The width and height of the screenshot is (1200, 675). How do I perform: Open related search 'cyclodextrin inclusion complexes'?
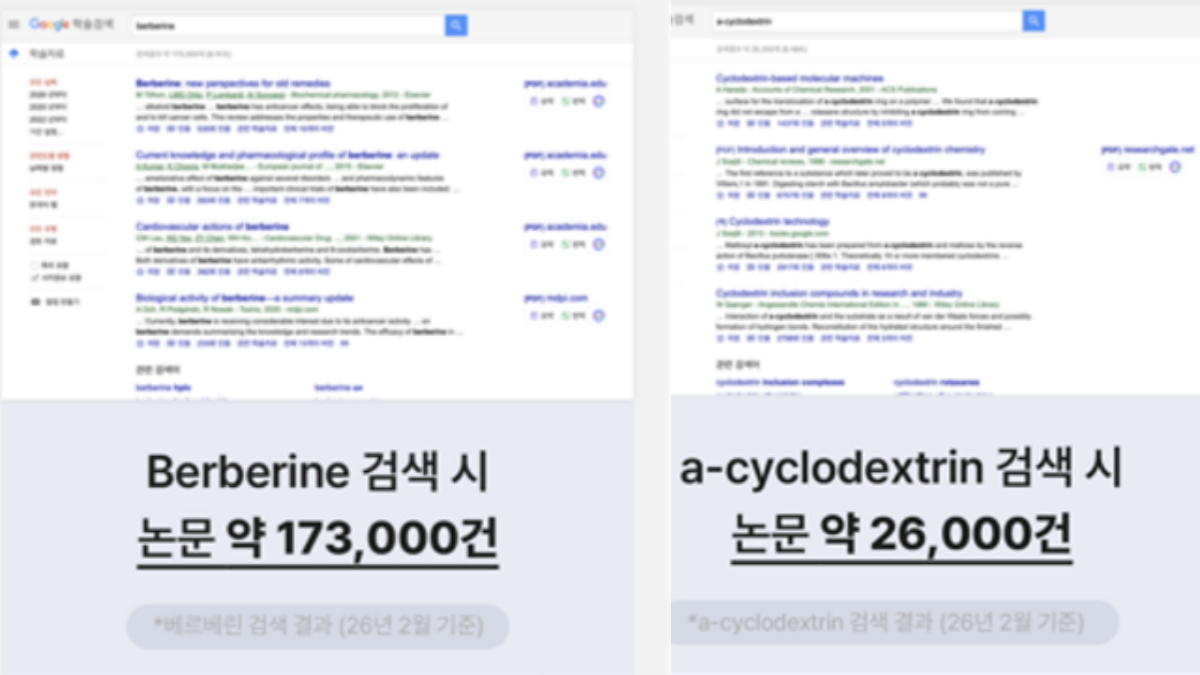point(780,382)
